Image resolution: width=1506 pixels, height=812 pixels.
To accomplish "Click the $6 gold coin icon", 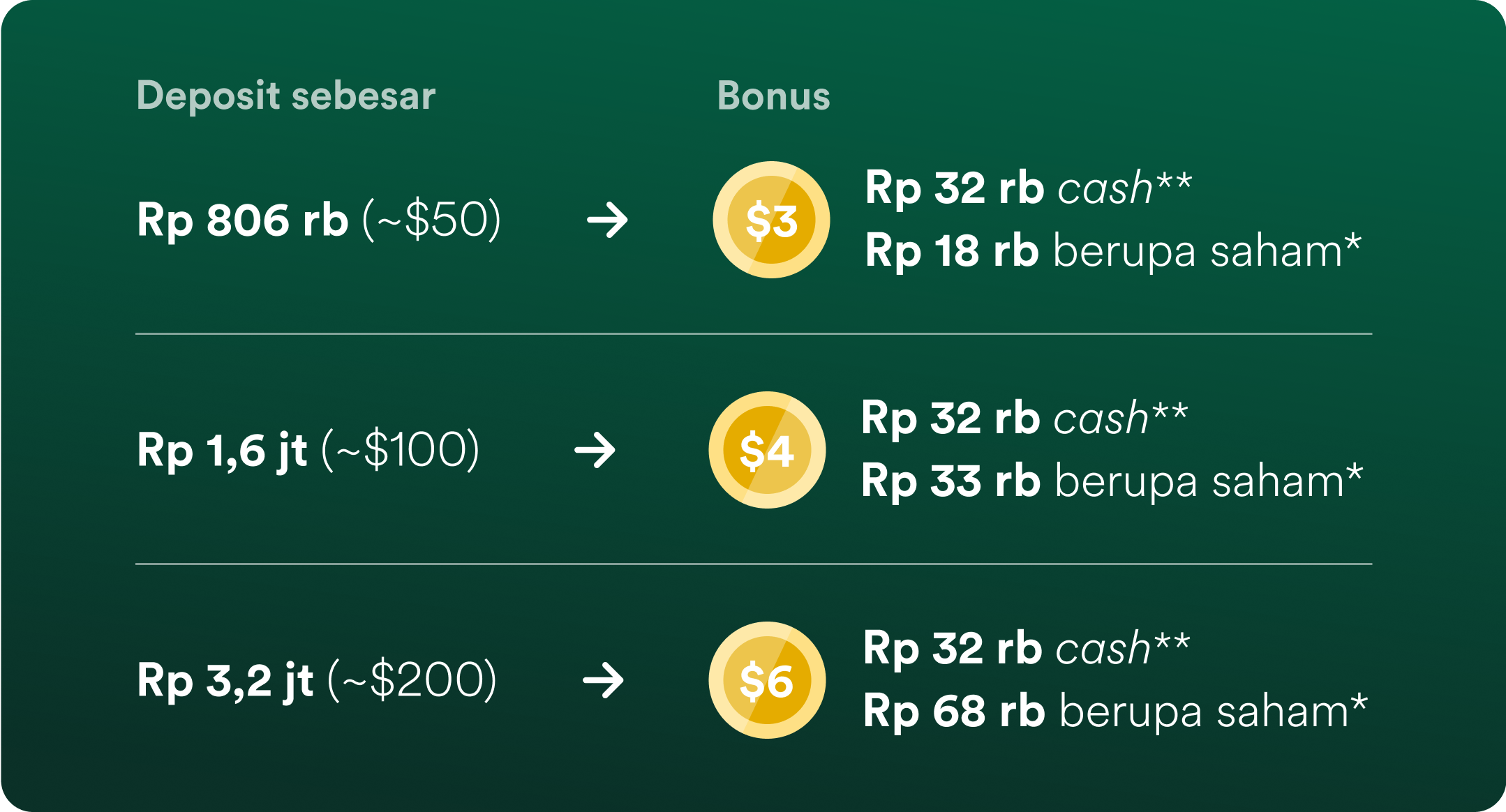I will pyautogui.click(x=767, y=680).
